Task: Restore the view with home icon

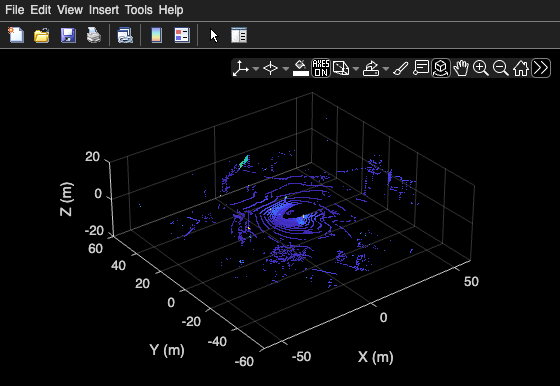Action: coord(521,68)
